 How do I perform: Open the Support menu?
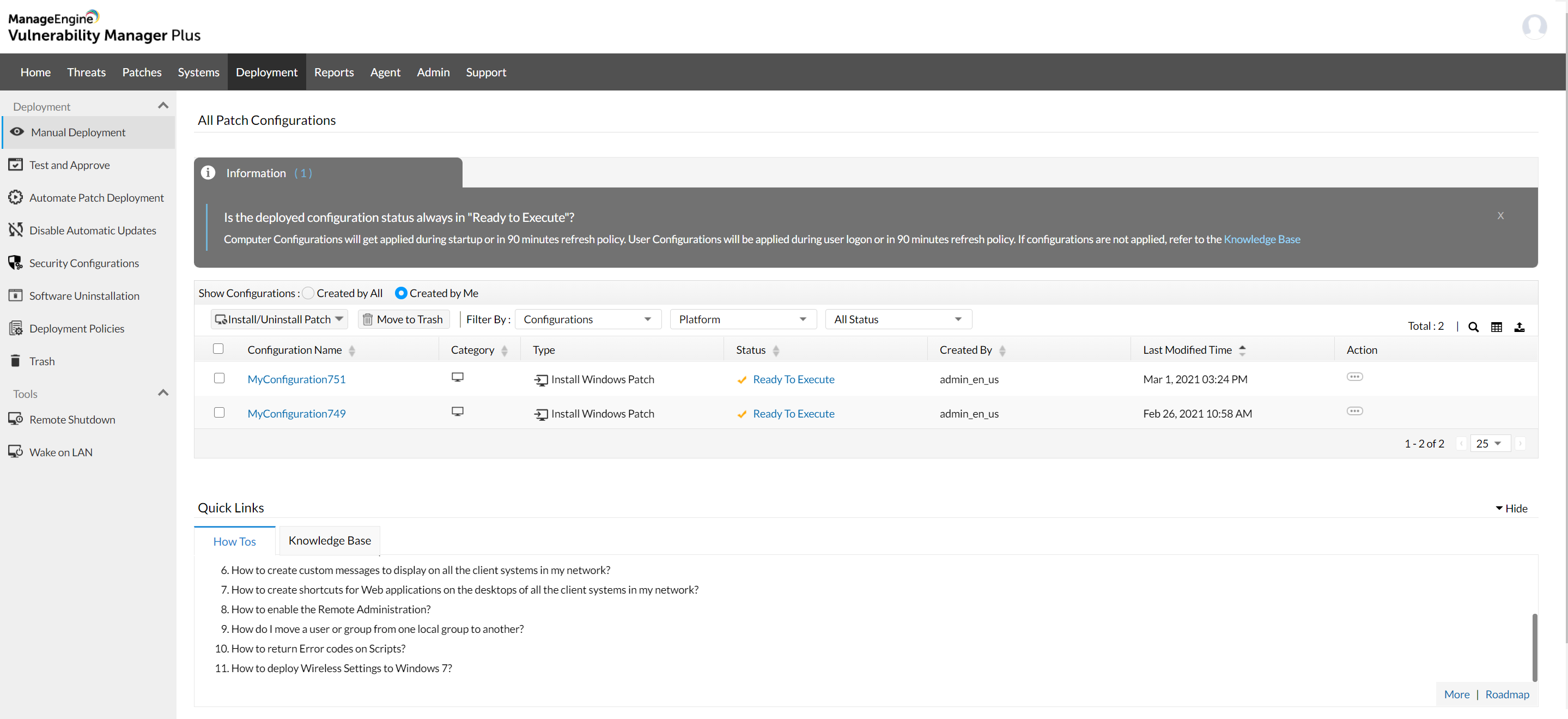(486, 72)
